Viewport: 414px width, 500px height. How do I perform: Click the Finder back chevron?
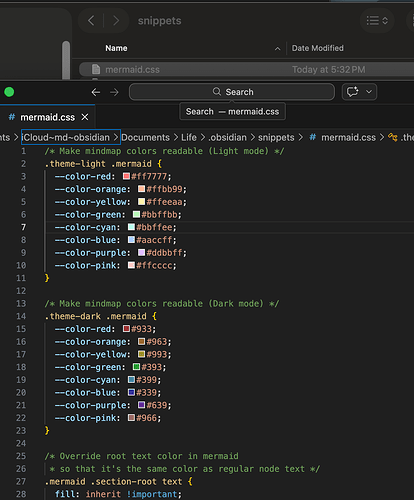pos(91,21)
